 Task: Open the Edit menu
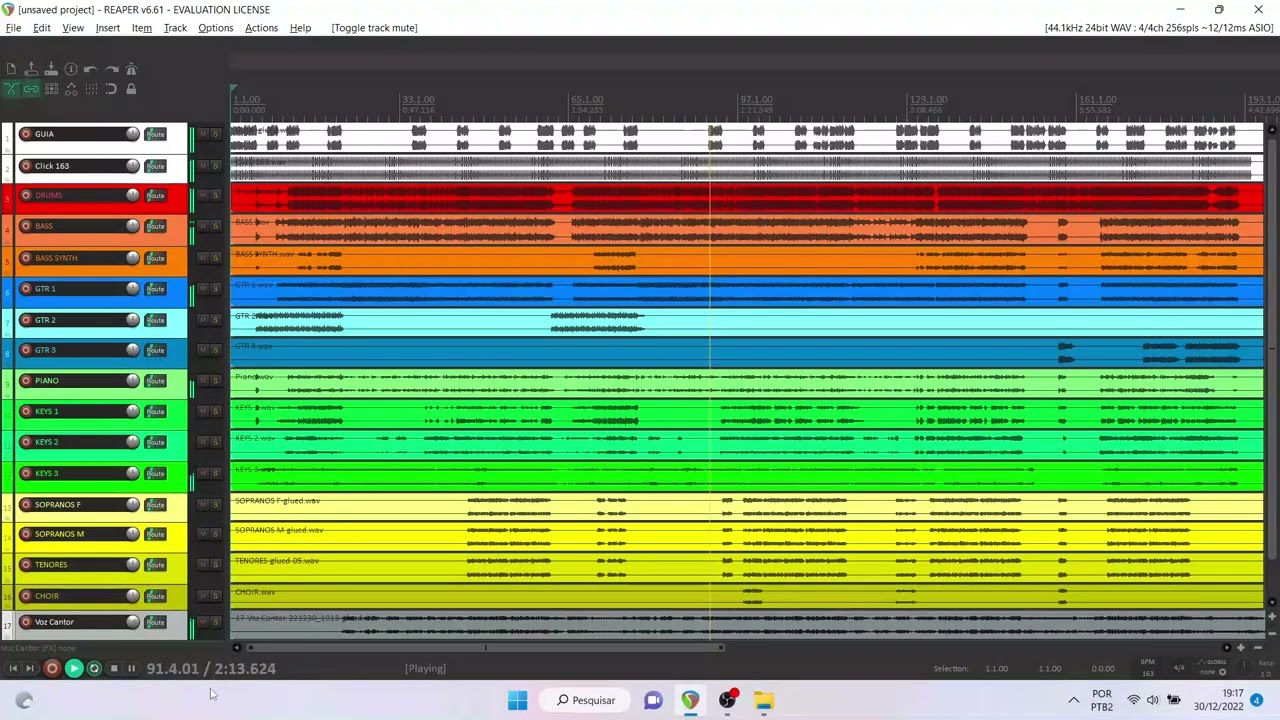click(x=42, y=28)
